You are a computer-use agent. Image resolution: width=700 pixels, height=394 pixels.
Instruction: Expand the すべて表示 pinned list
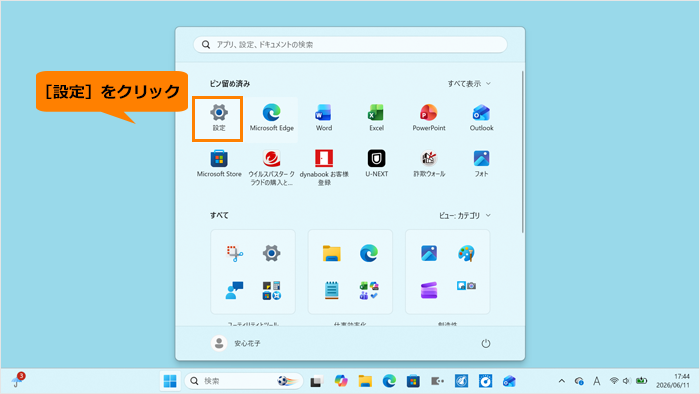click(x=469, y=83)
